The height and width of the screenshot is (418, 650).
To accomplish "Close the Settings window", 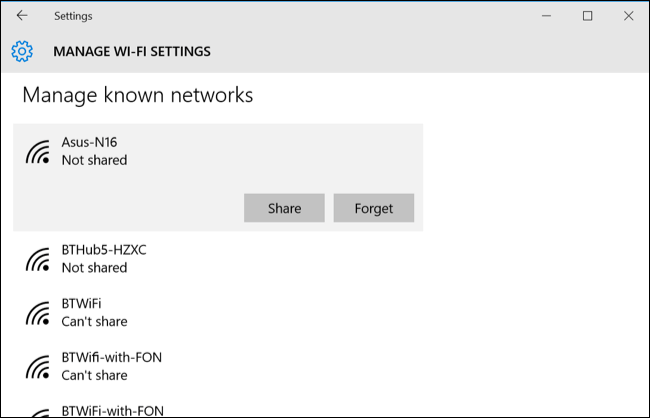I will pyautogui.click(x=628, y=16).
